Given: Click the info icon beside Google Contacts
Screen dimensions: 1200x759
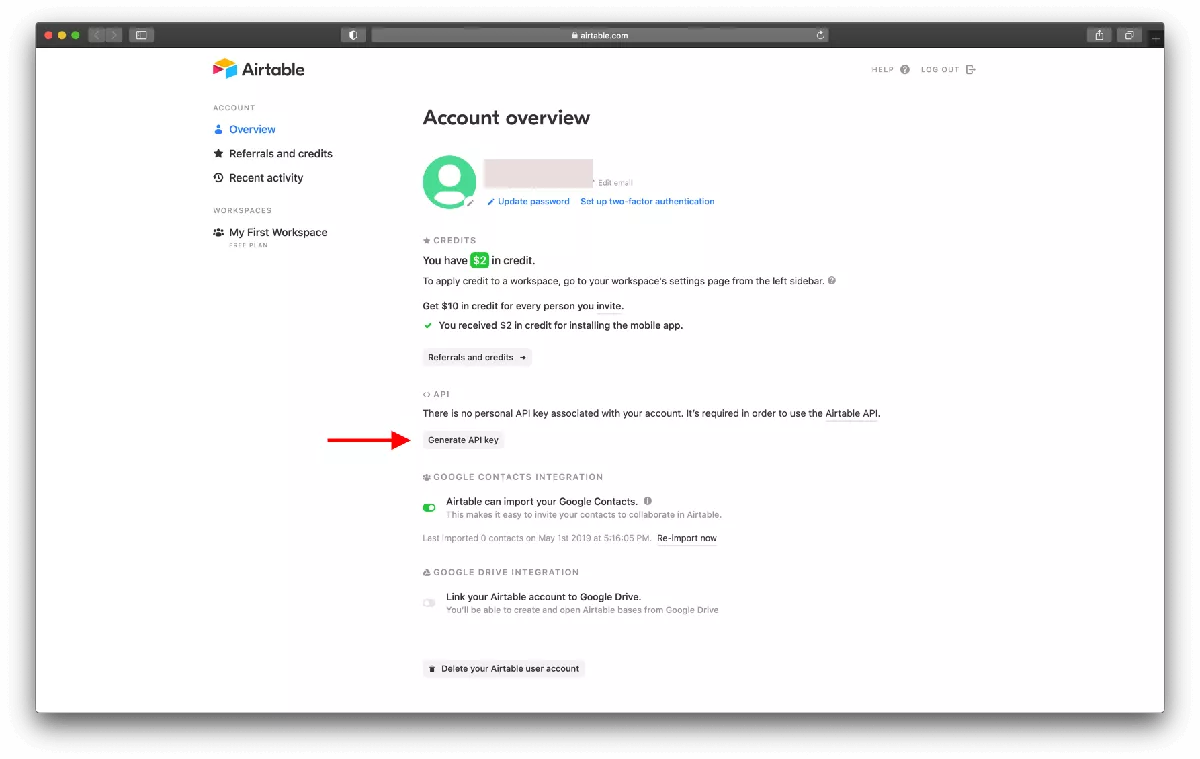Looking at the screenshot, I should 648,501.
